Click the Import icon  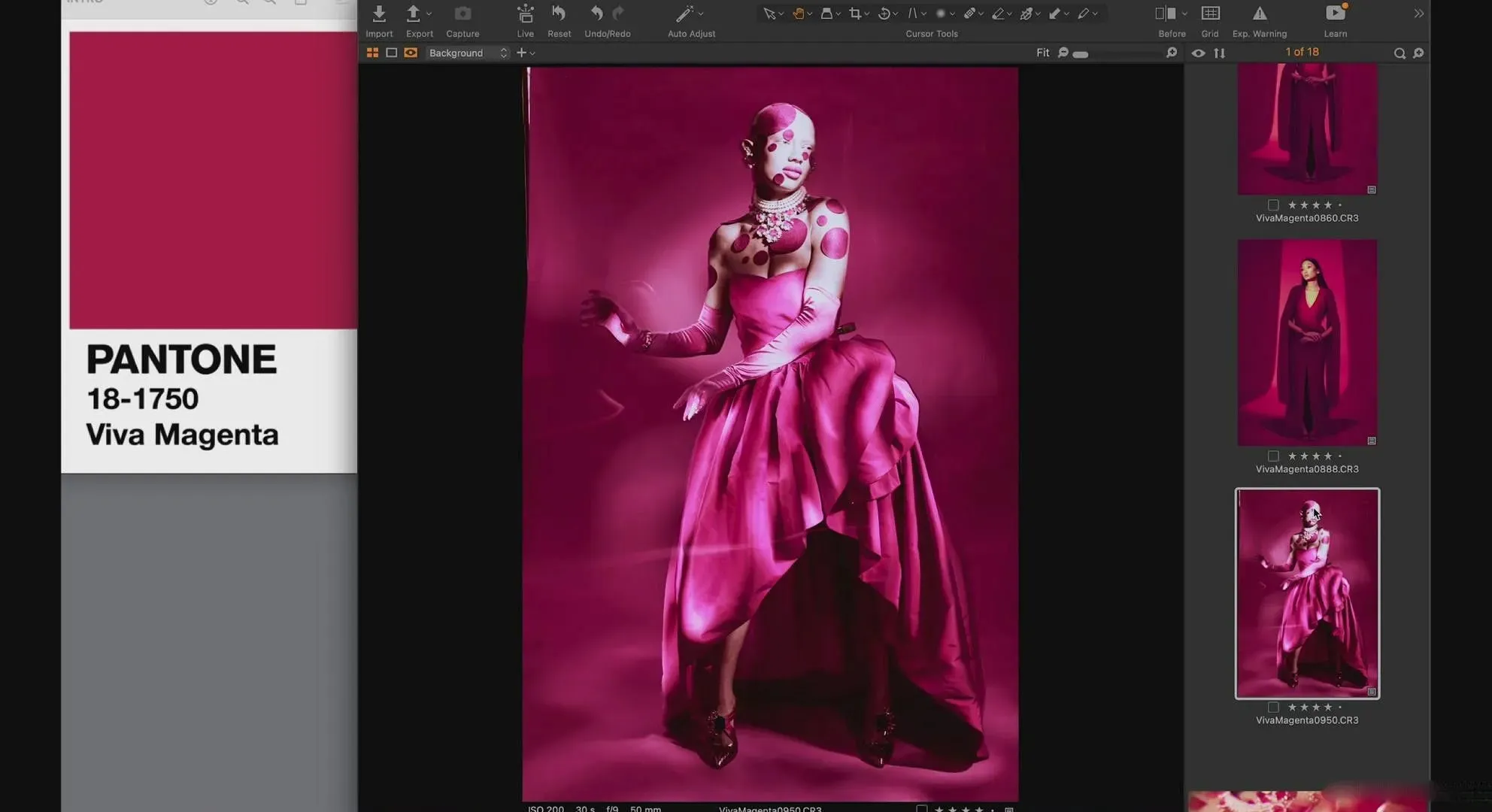[x=379, y=14]
